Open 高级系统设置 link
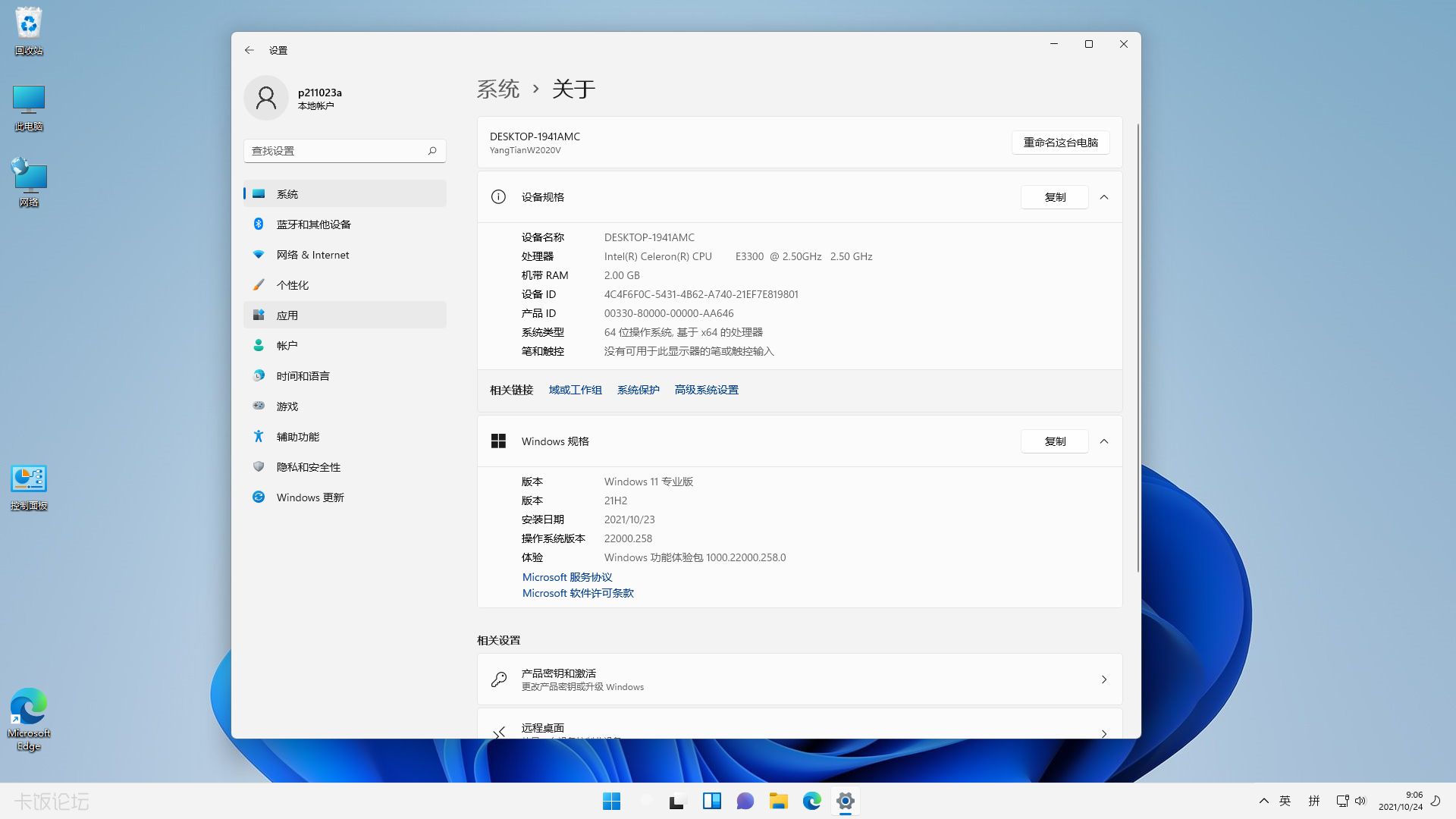Screen dimensions: 1456x819 (x=707, y=390)
